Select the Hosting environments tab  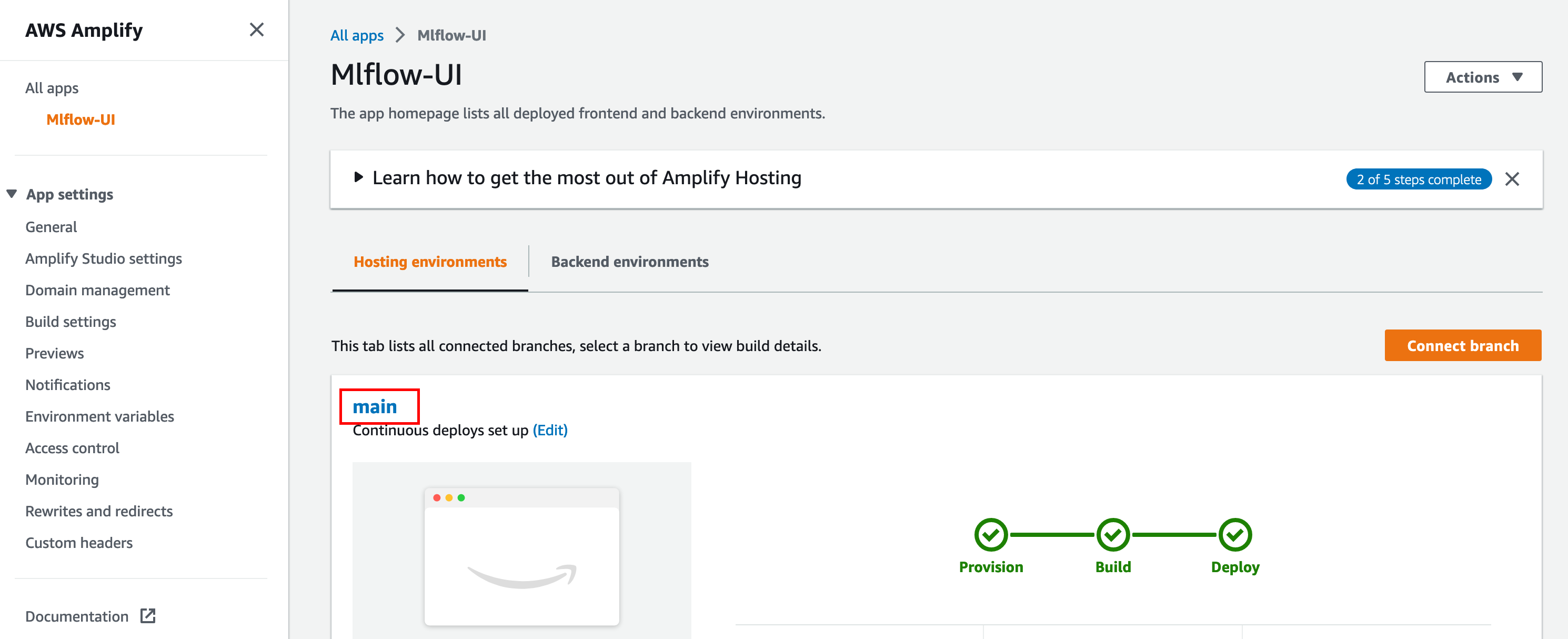pos(430,261)
